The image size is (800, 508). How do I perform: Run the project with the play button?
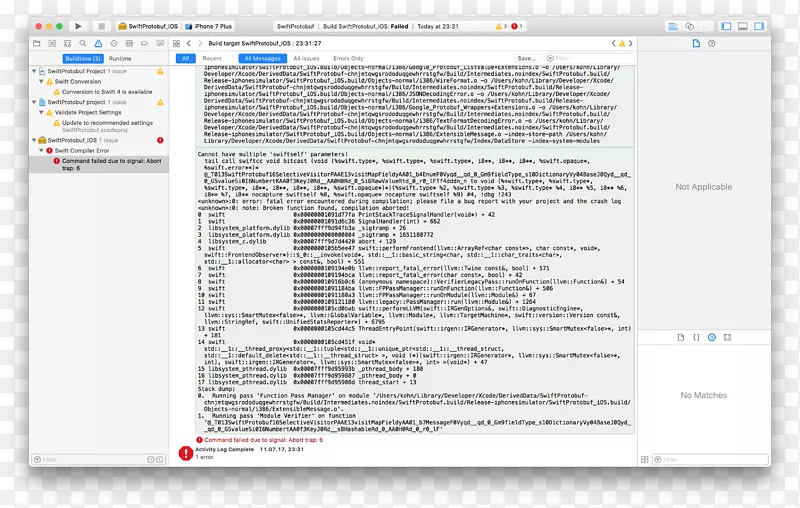(x=78, y=26)
